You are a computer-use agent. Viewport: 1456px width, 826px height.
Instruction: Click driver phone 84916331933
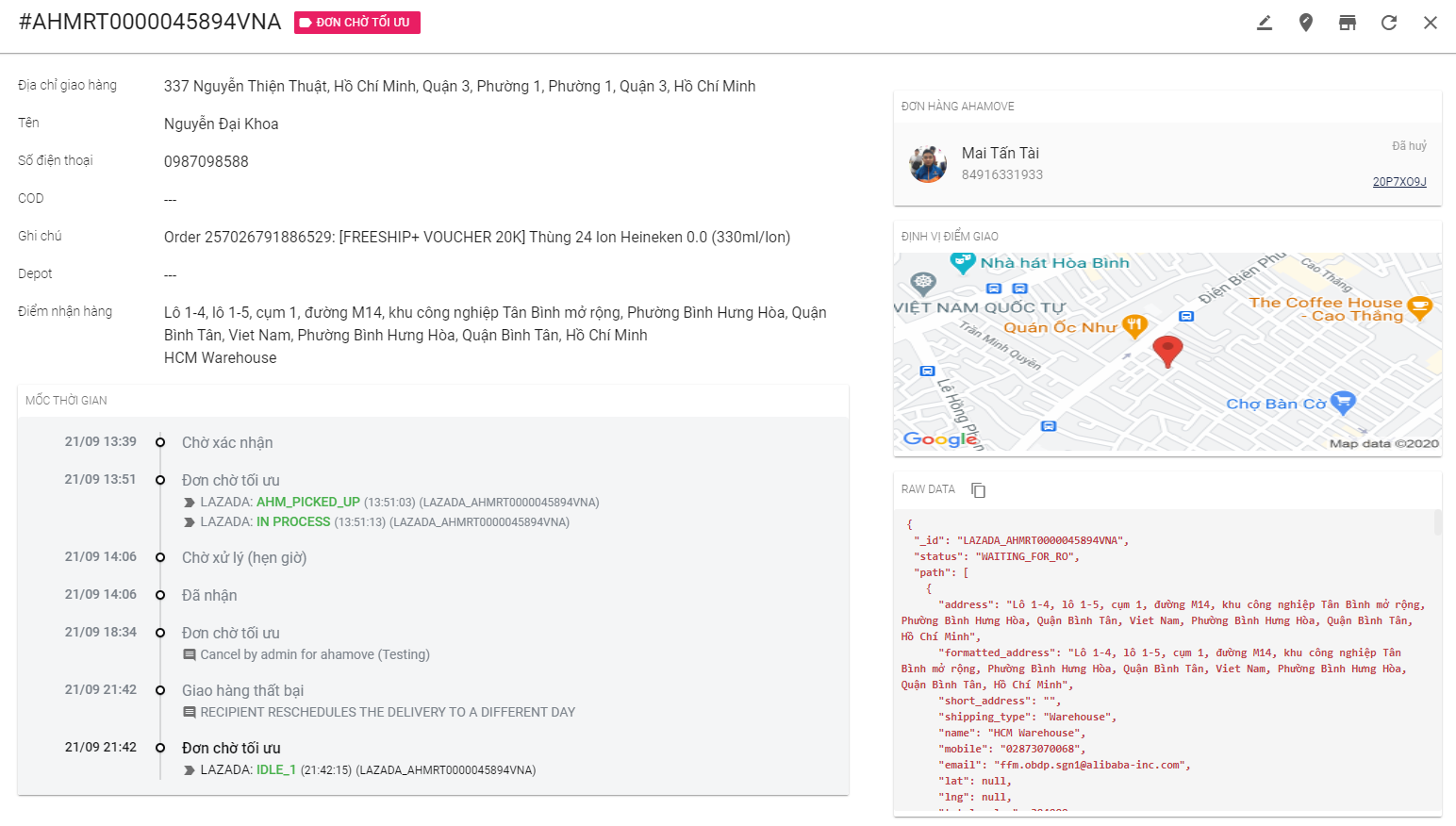pos(1002,174)
